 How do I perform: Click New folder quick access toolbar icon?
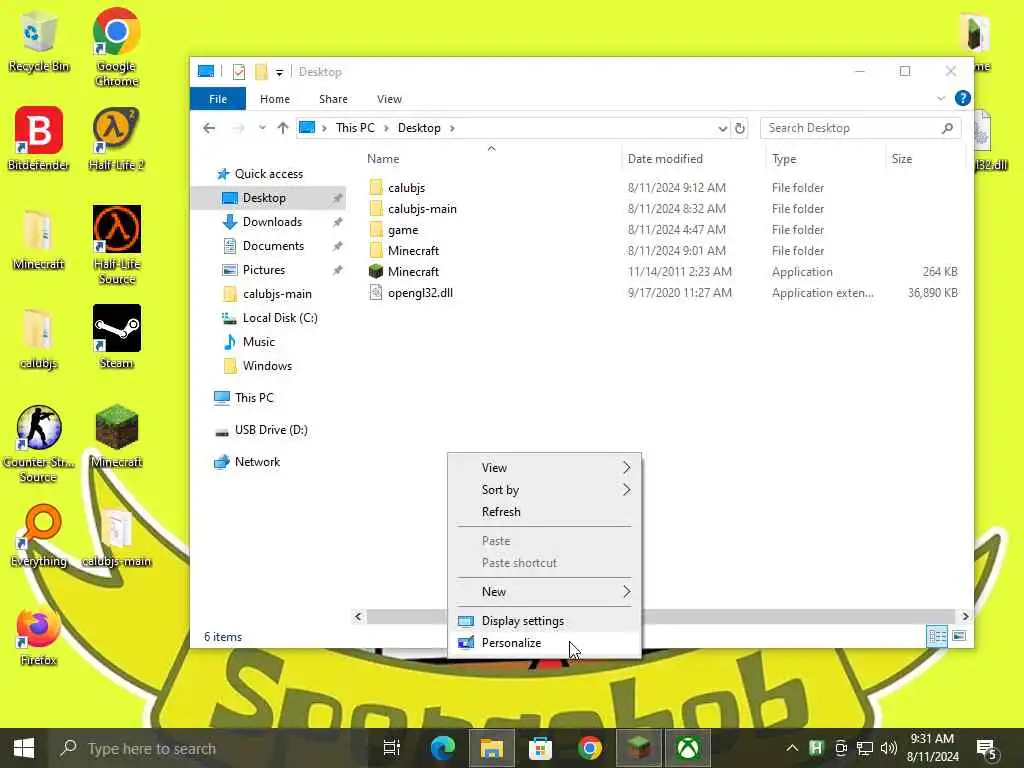(x=261, y=72)
